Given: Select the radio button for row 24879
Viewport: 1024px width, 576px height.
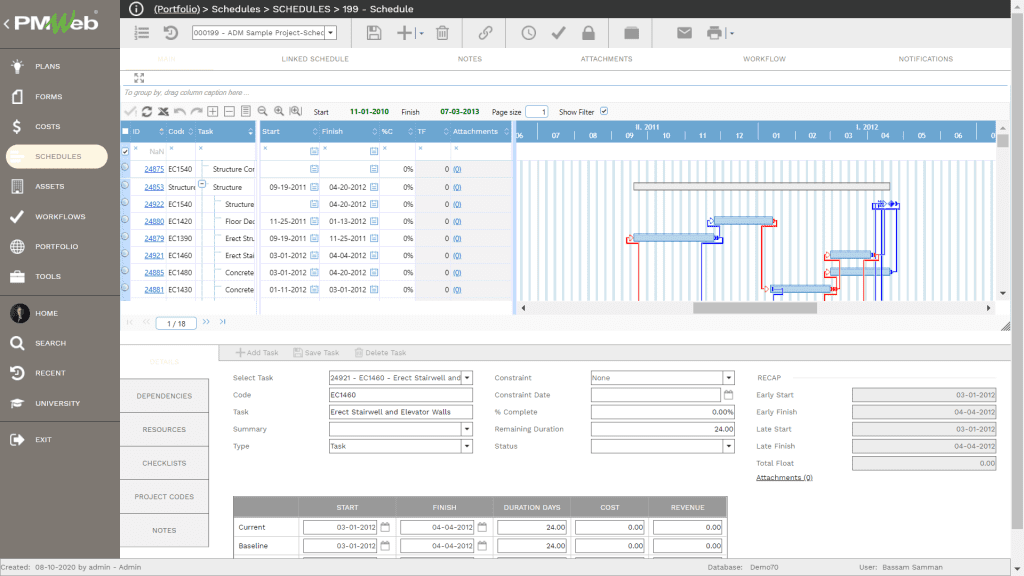Looking at the screenshot, I should [125, 237].
